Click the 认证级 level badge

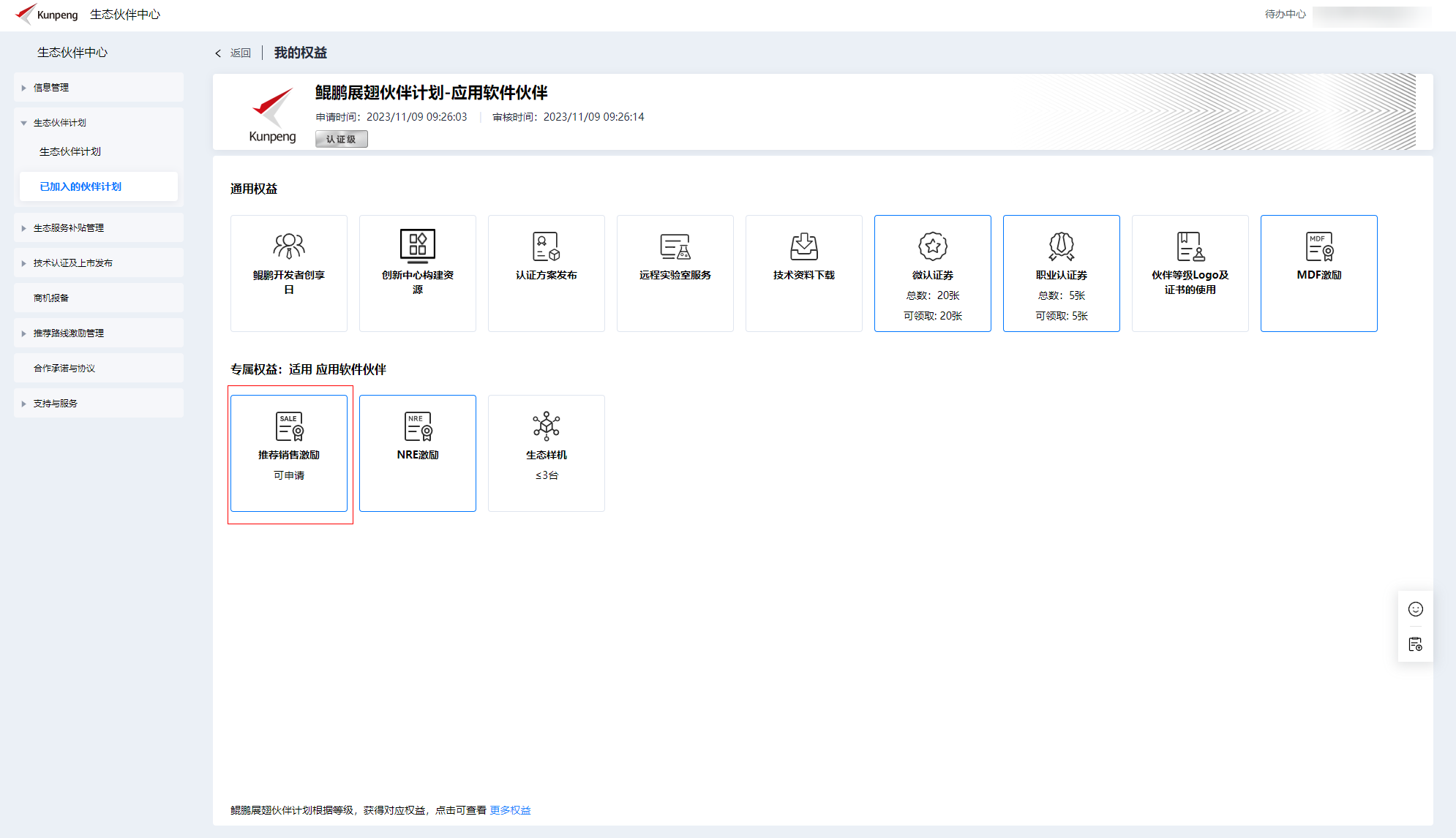click(x=342, y=139)
